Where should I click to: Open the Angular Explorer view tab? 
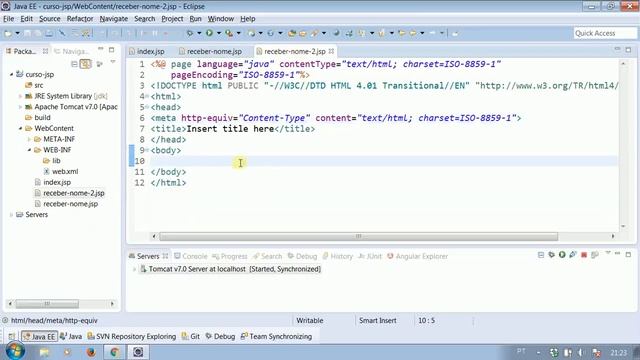click(x=418, y=256)
